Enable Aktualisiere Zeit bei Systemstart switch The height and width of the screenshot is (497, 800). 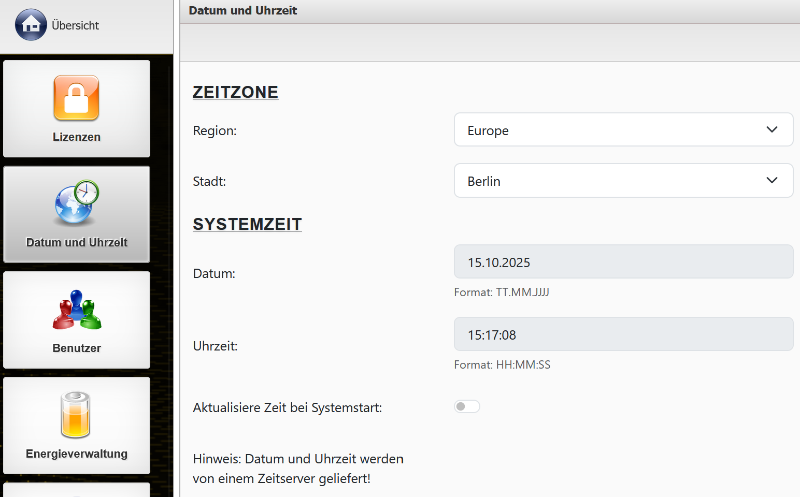coord(466,407)
